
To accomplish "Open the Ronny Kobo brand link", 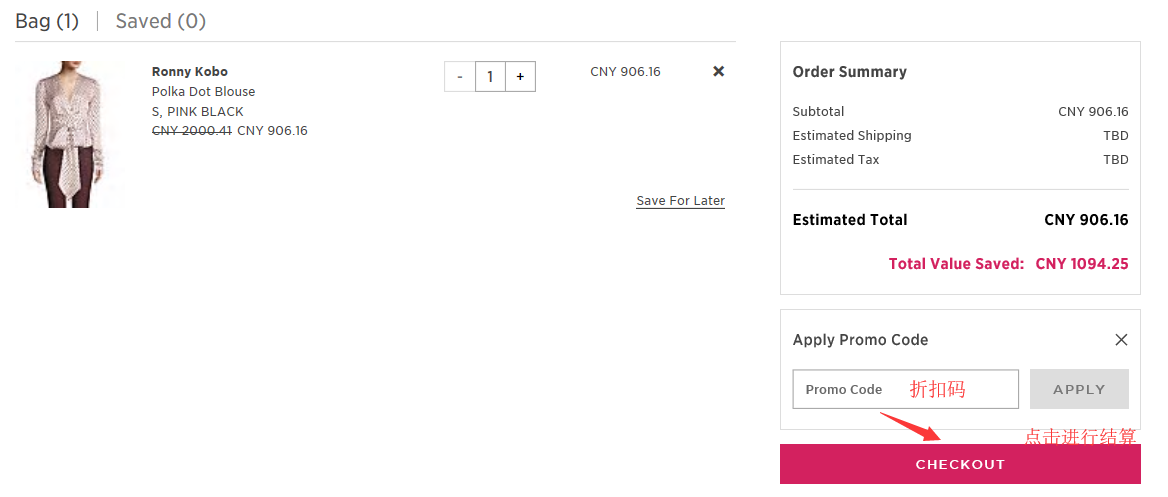I will pyautogui.click(x=190, y=71).
